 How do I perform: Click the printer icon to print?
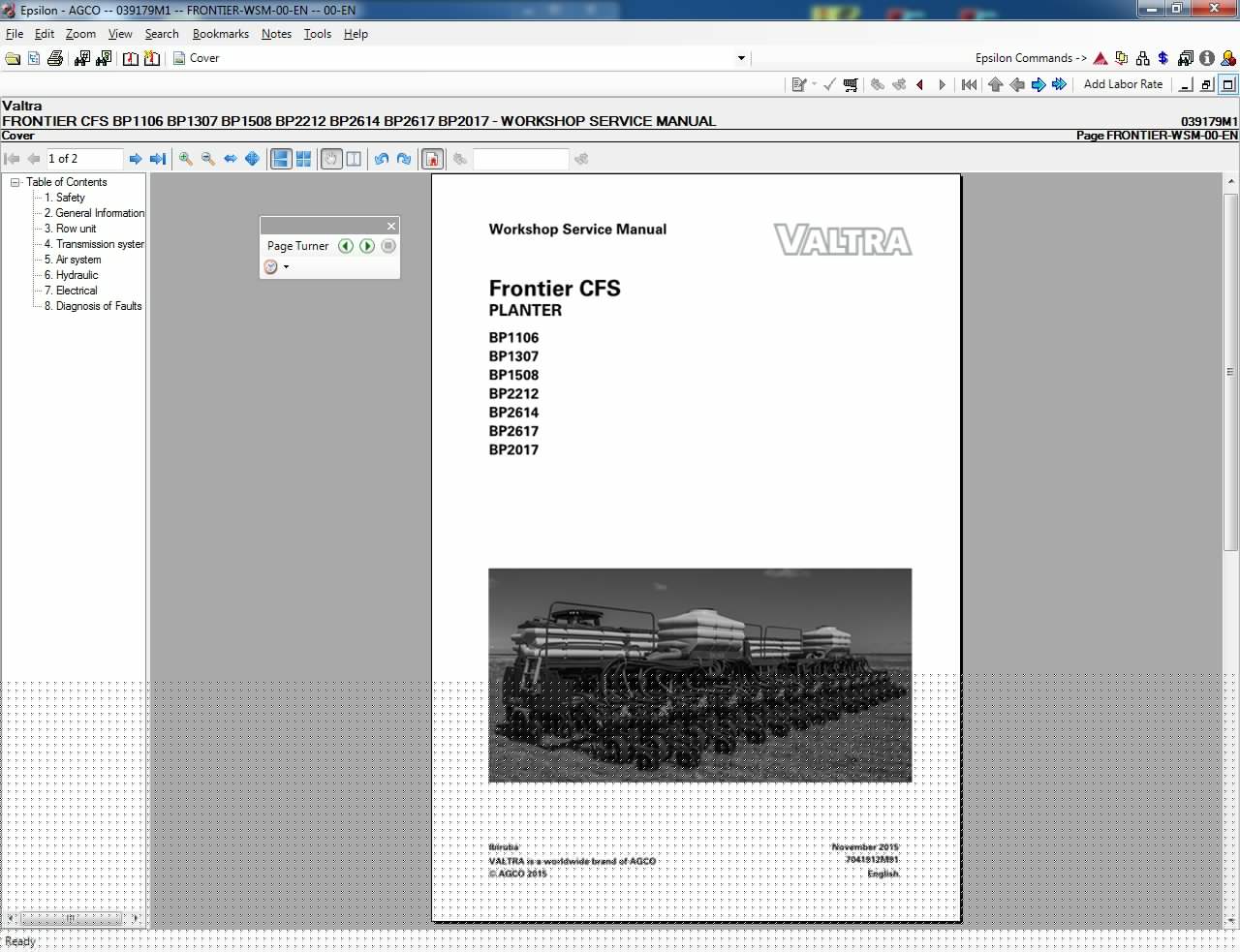[55, 58]
